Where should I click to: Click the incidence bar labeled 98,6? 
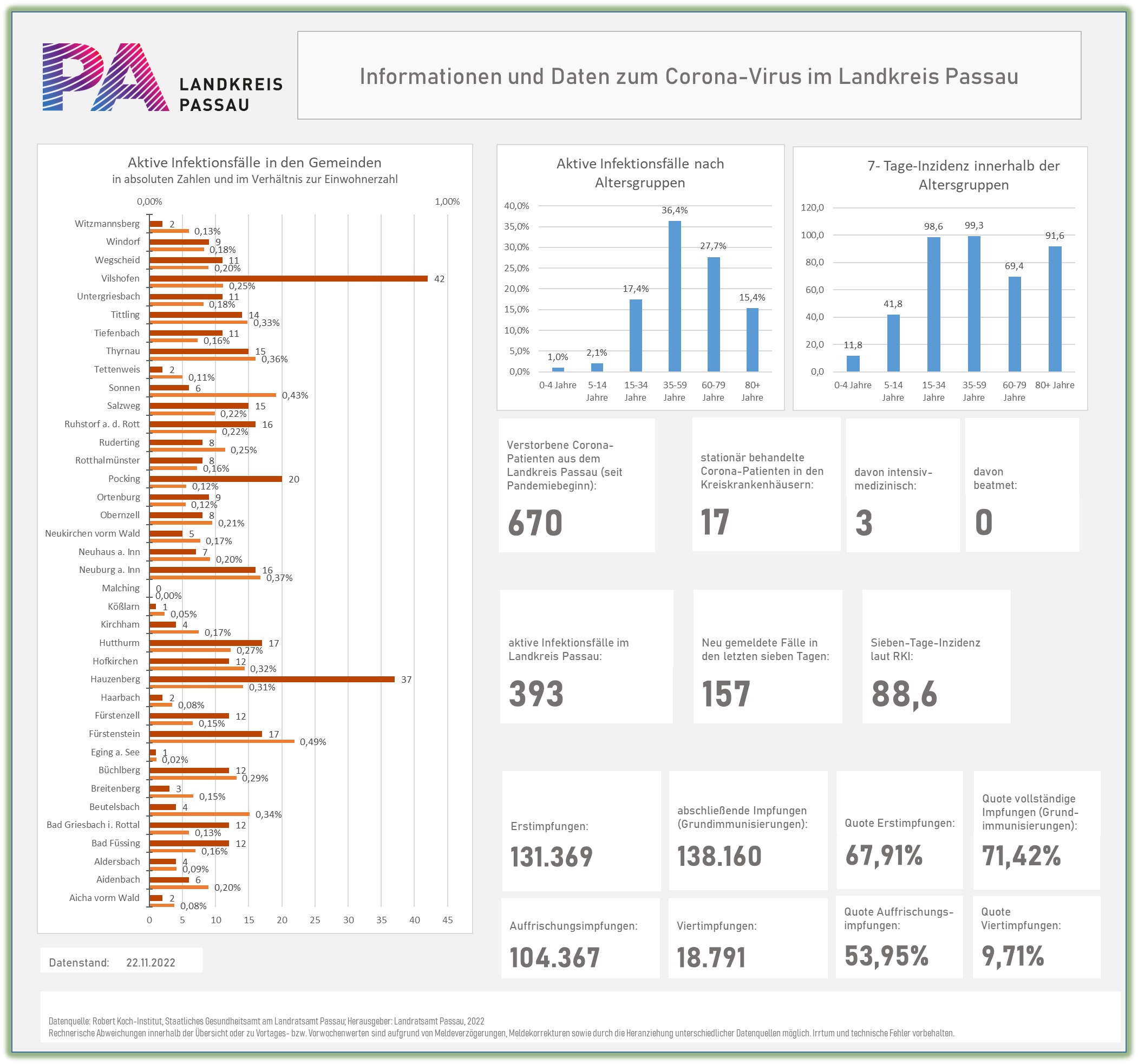(x=934, y=305)
